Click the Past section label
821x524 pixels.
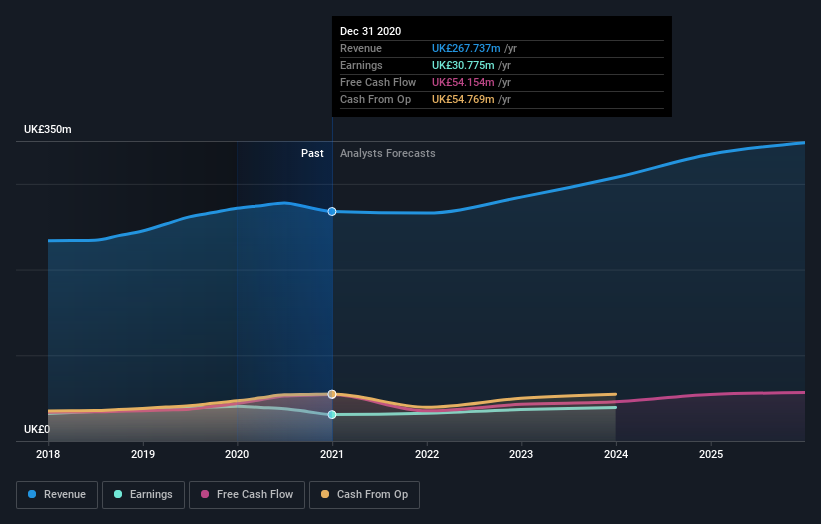(x=312, y=153)
